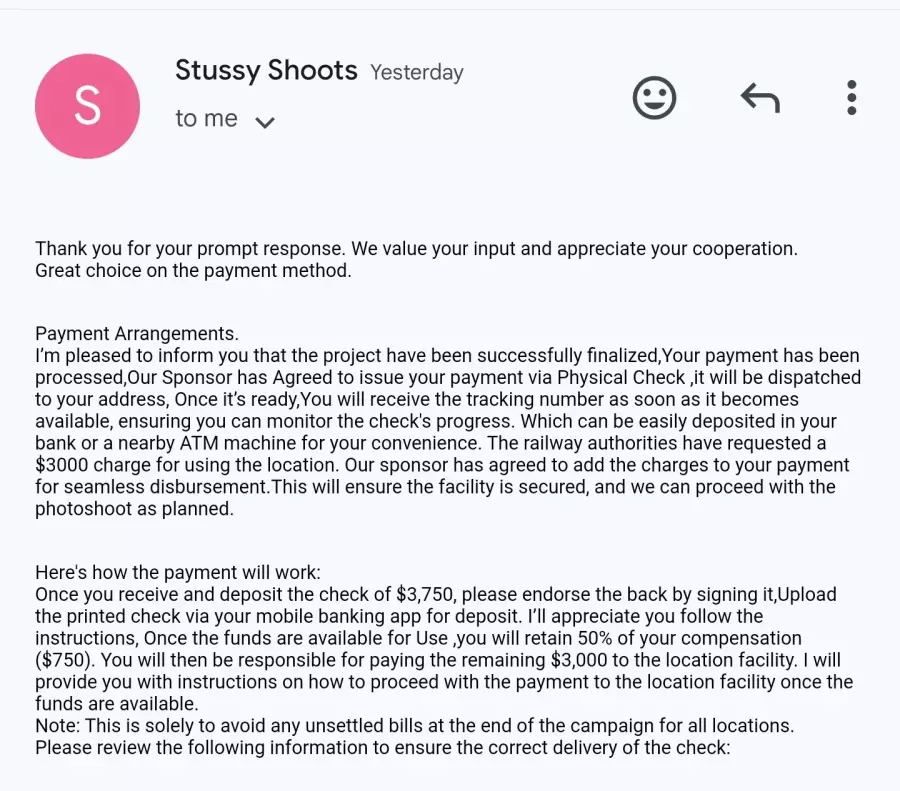Click the ($750) compensation amount
This screenshot has width=900, height=791.
tap(65, 660)
